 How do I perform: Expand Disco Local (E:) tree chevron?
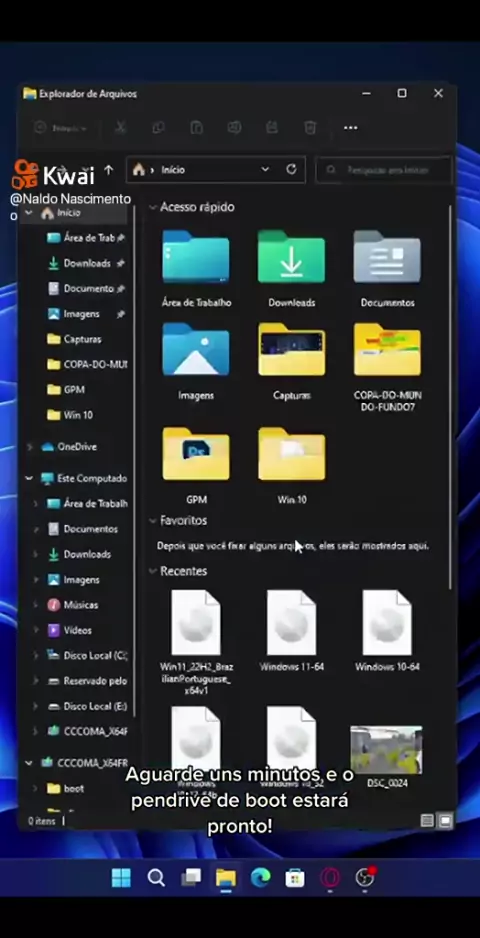click(x=36, y=706)
